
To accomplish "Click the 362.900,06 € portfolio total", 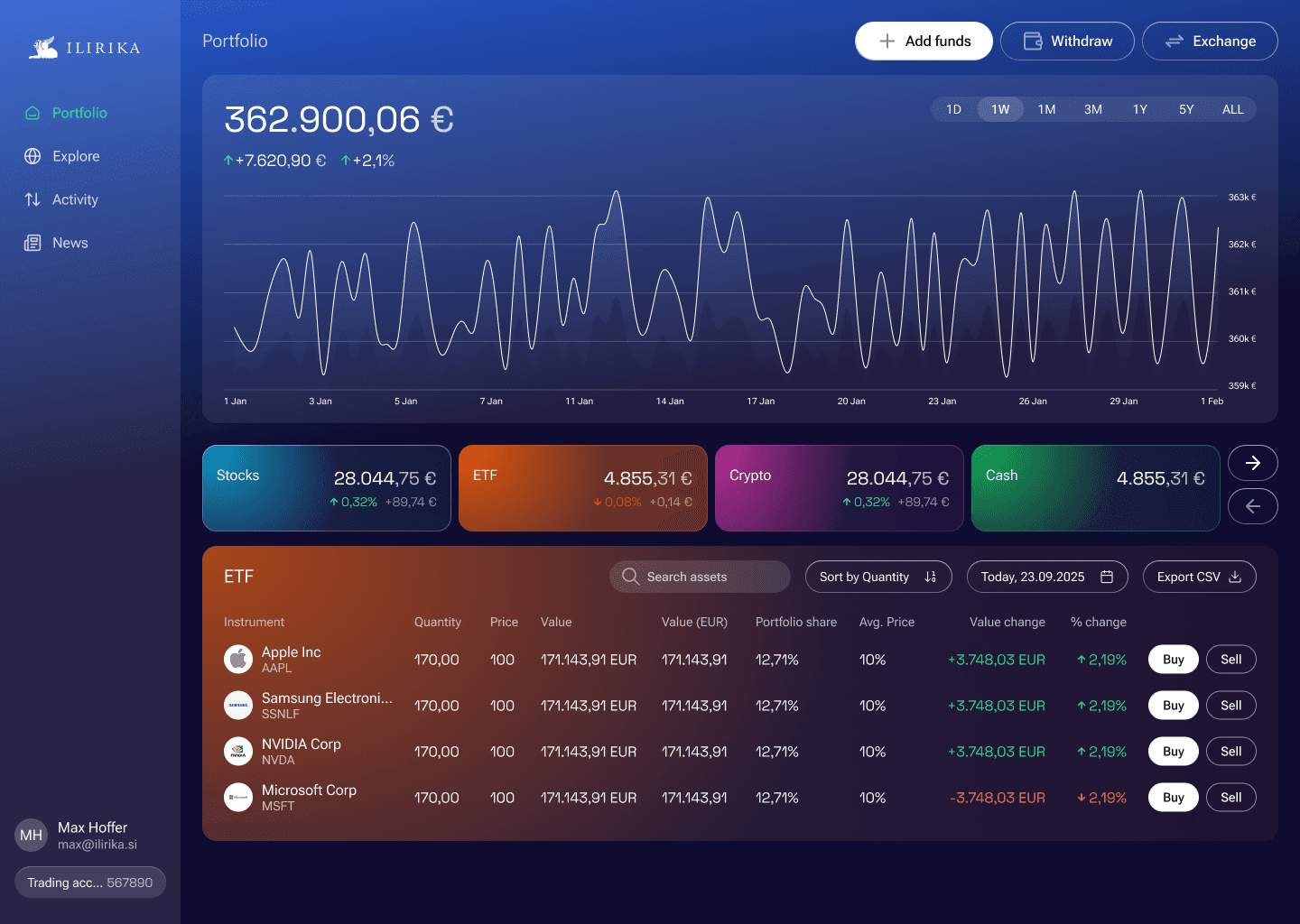I will pyautogui.click(x=339, y=119).
